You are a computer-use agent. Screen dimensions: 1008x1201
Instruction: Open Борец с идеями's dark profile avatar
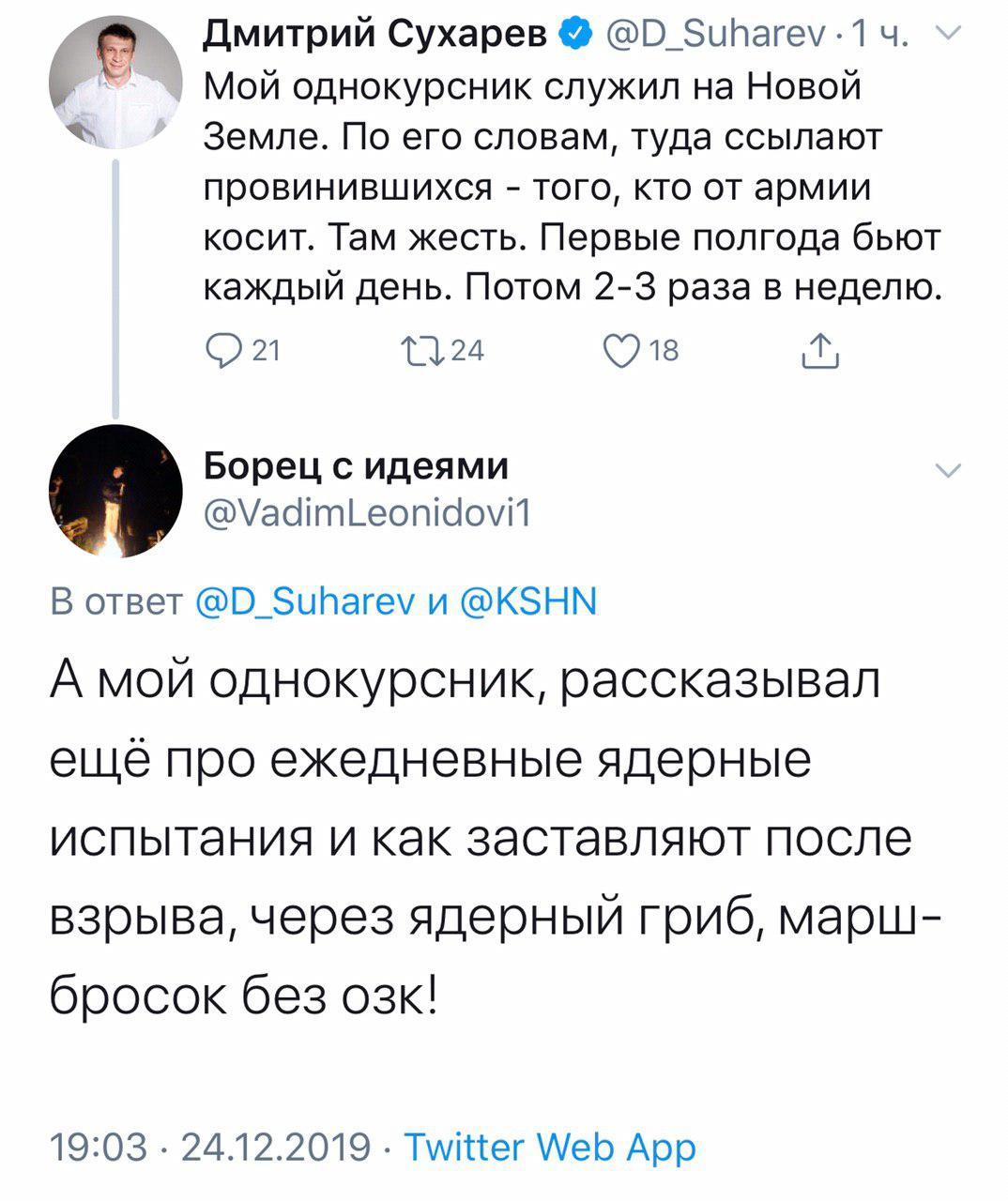pos(115,492)
